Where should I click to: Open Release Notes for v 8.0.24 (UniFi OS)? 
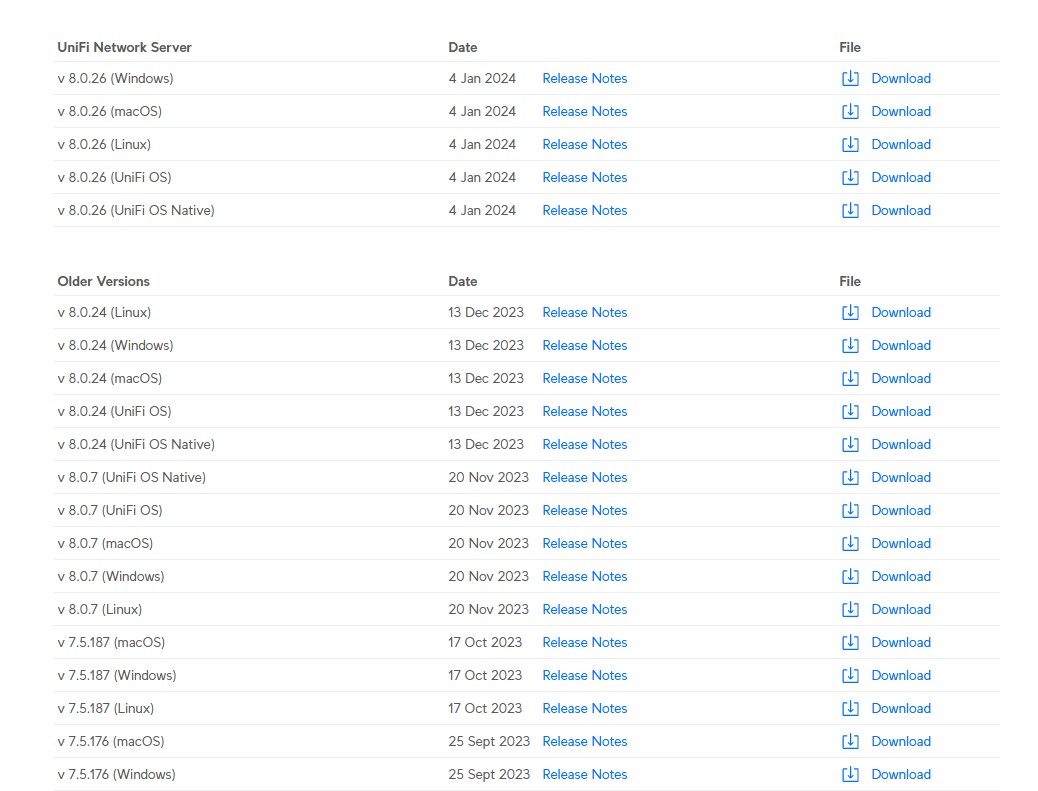585,412
